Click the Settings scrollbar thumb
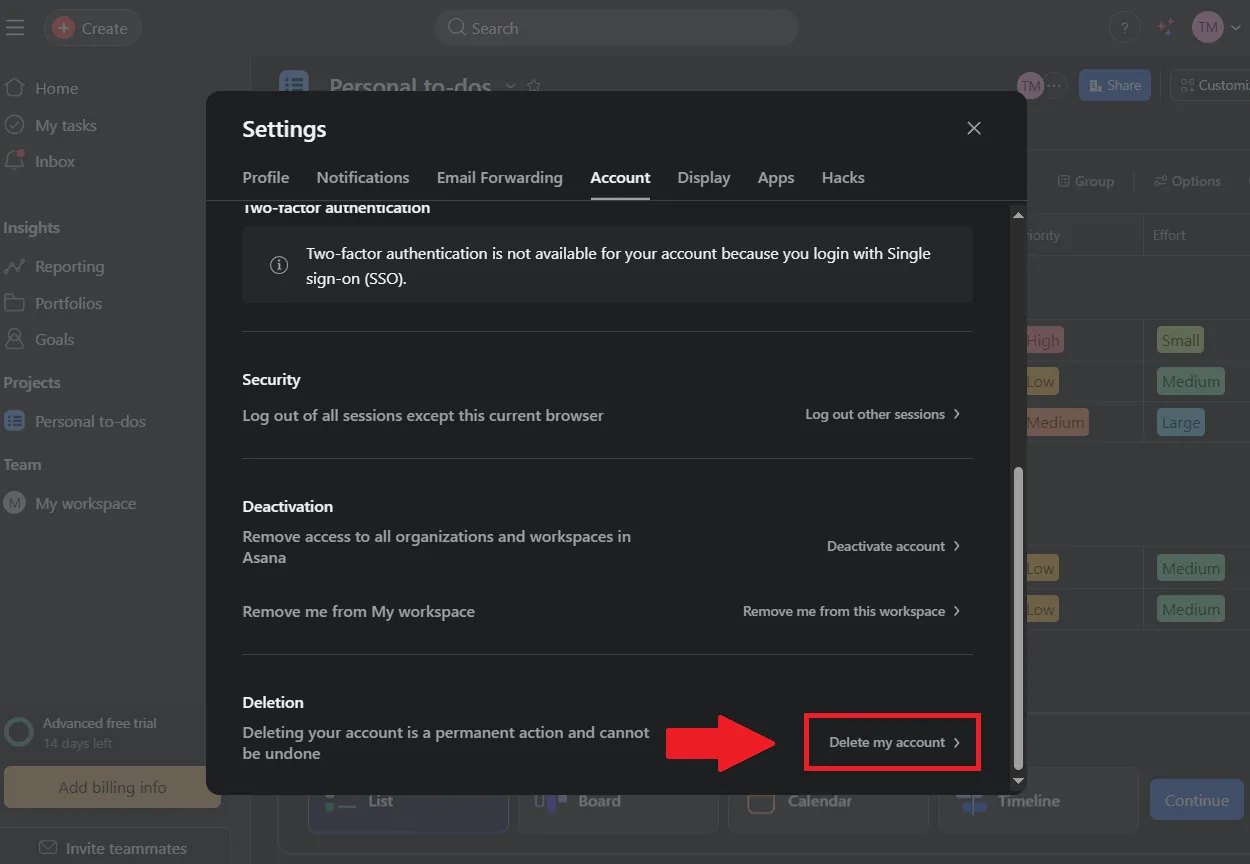 click(x=1018, y=617)
